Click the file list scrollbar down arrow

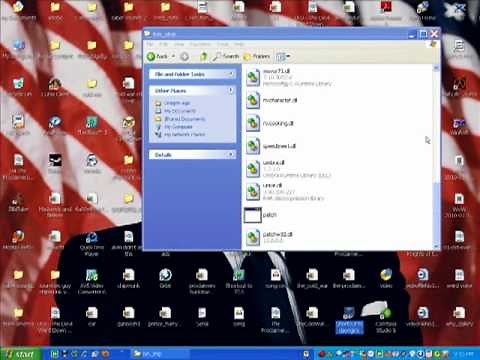pyautogui.click(x=436, y=246)
